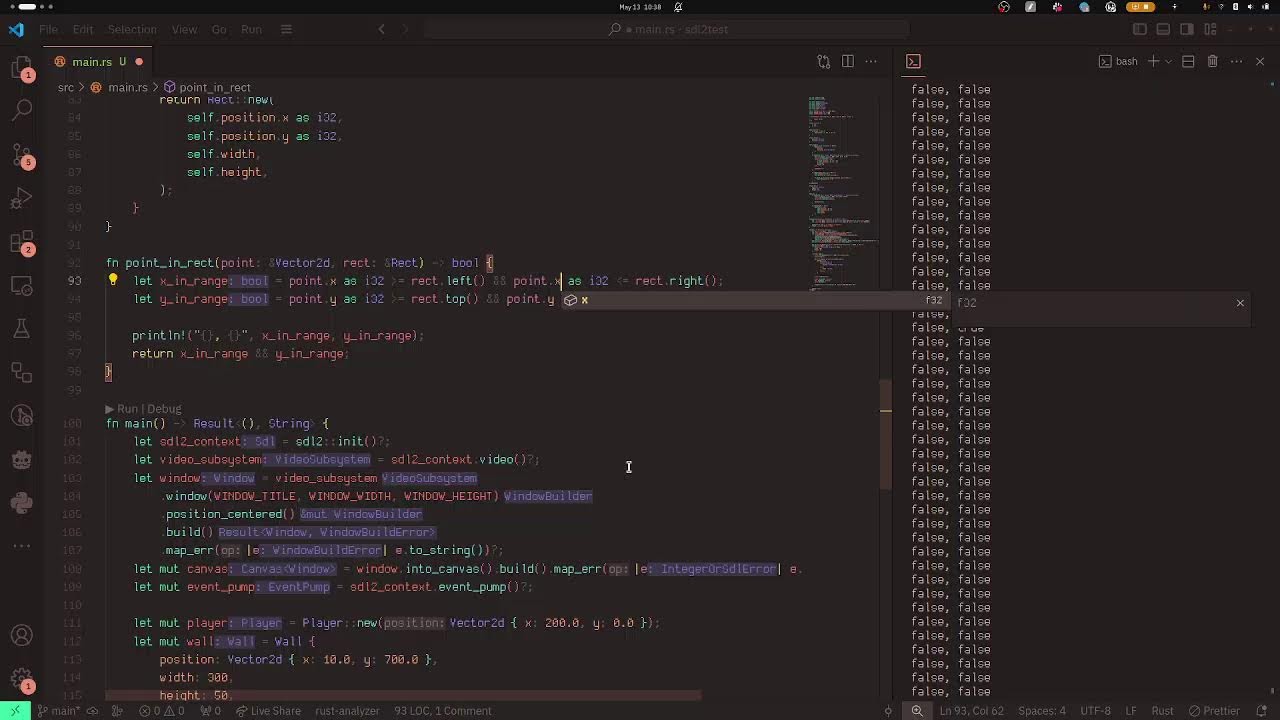This screenshot has height=720, width=1280.
Task: Go back with navigation arrow in title bar
Action: click(381, 29)
